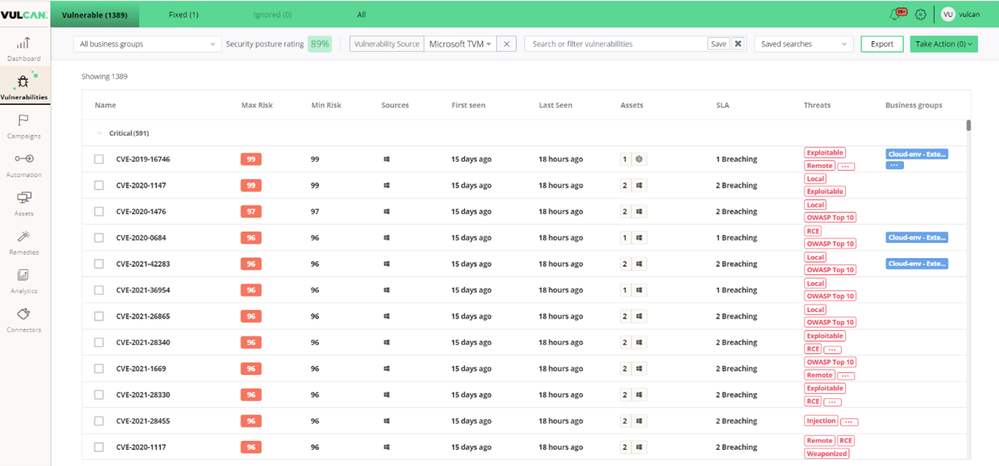Select checkbox for CVE-2020-0684
The width and height of the screenshot is (999, 466).
click(x=99, y=238)
